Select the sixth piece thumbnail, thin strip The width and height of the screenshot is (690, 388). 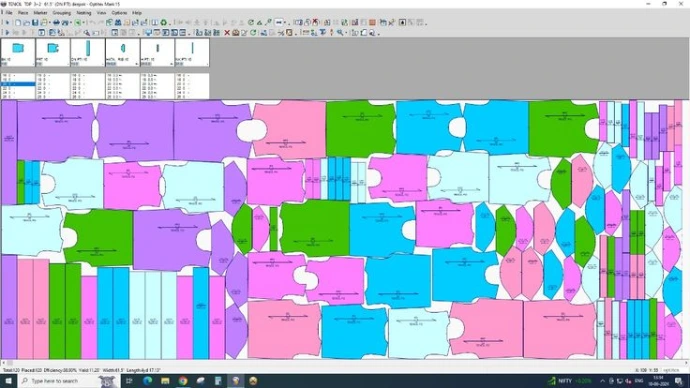[x=192, y=52]
